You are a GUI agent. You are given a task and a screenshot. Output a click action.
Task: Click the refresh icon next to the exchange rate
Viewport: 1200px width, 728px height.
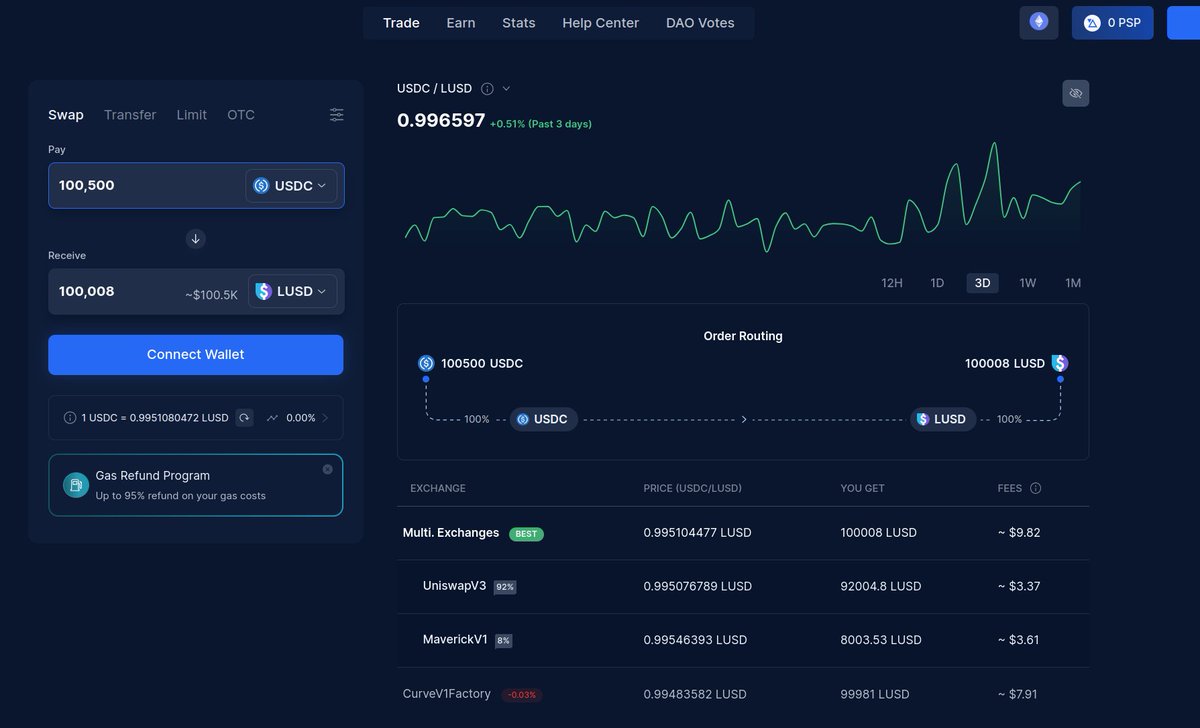(x=243, y=417)
